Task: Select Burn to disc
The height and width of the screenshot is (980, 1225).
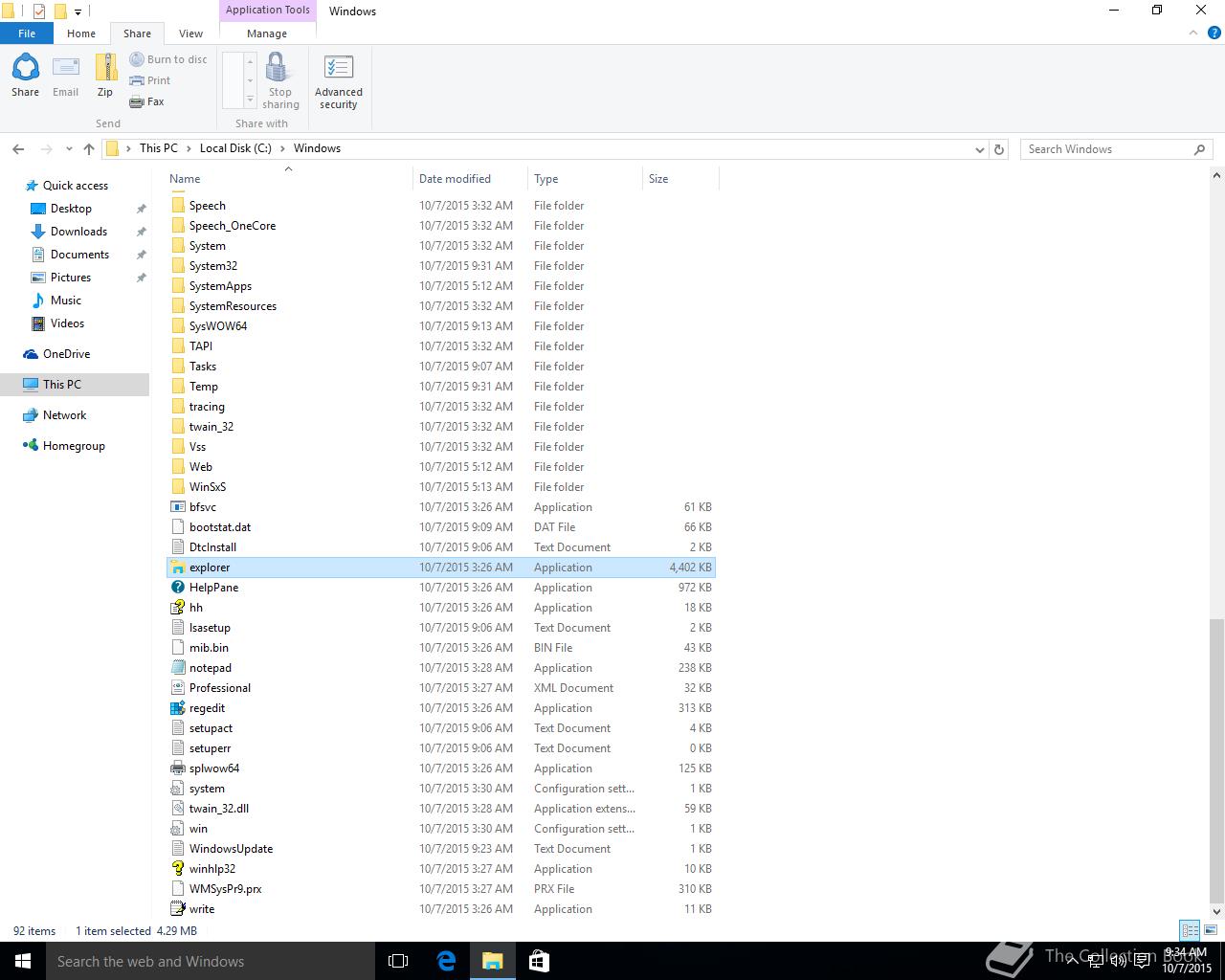Action: click(168, 59)
